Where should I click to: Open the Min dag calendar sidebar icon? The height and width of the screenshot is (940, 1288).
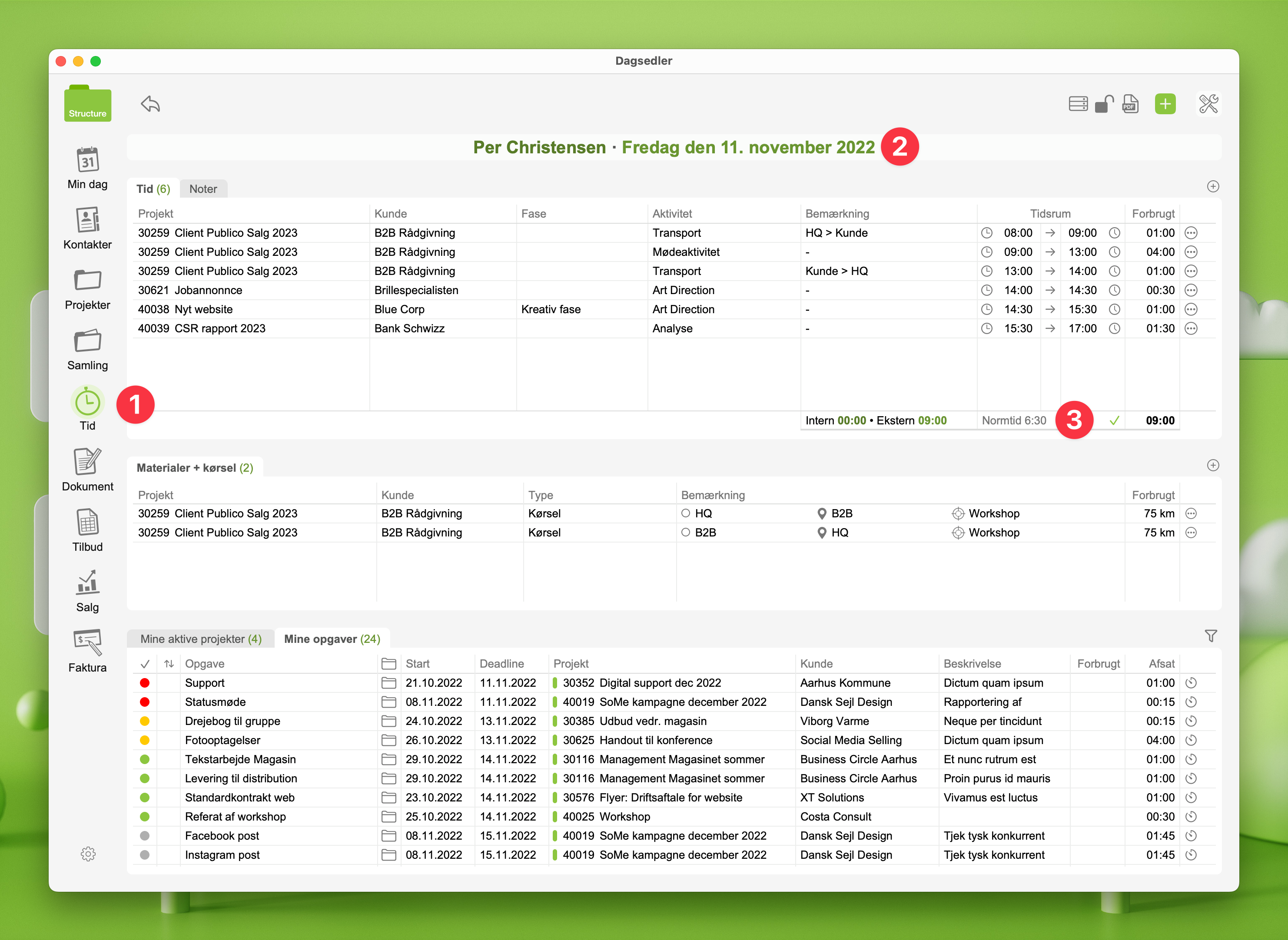click(87, 160)
